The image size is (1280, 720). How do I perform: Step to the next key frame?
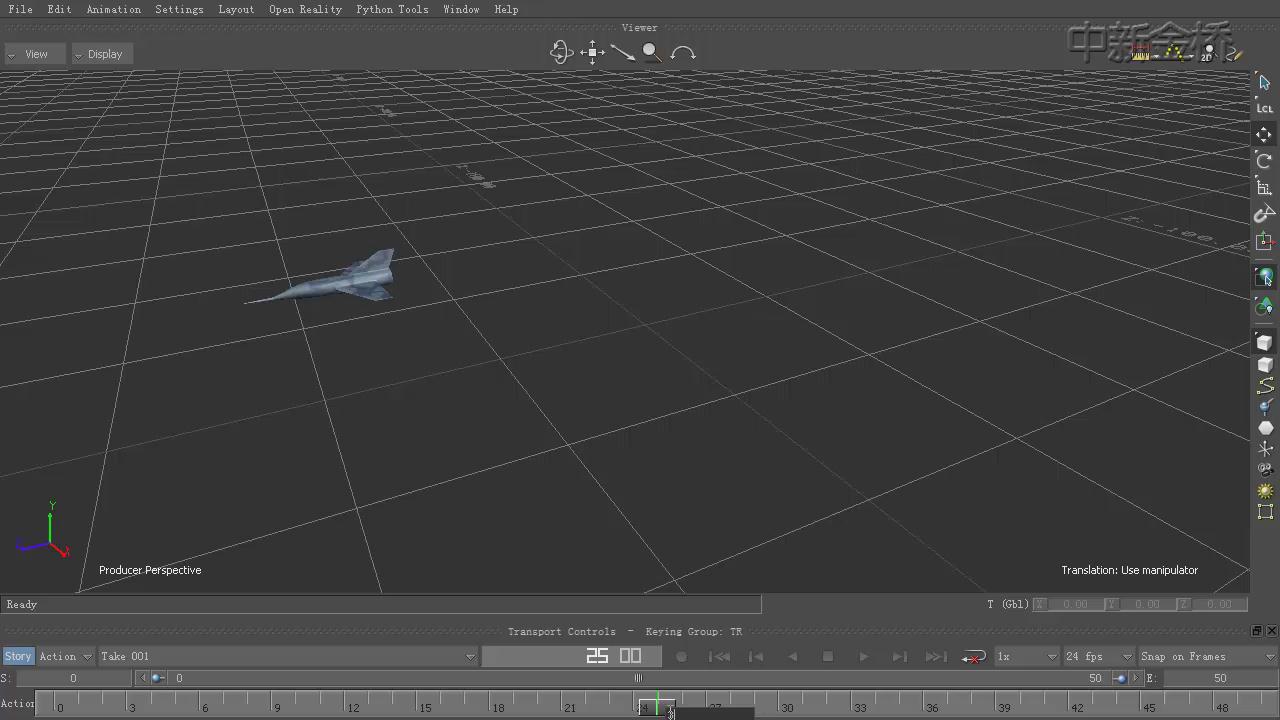point(899,656)
